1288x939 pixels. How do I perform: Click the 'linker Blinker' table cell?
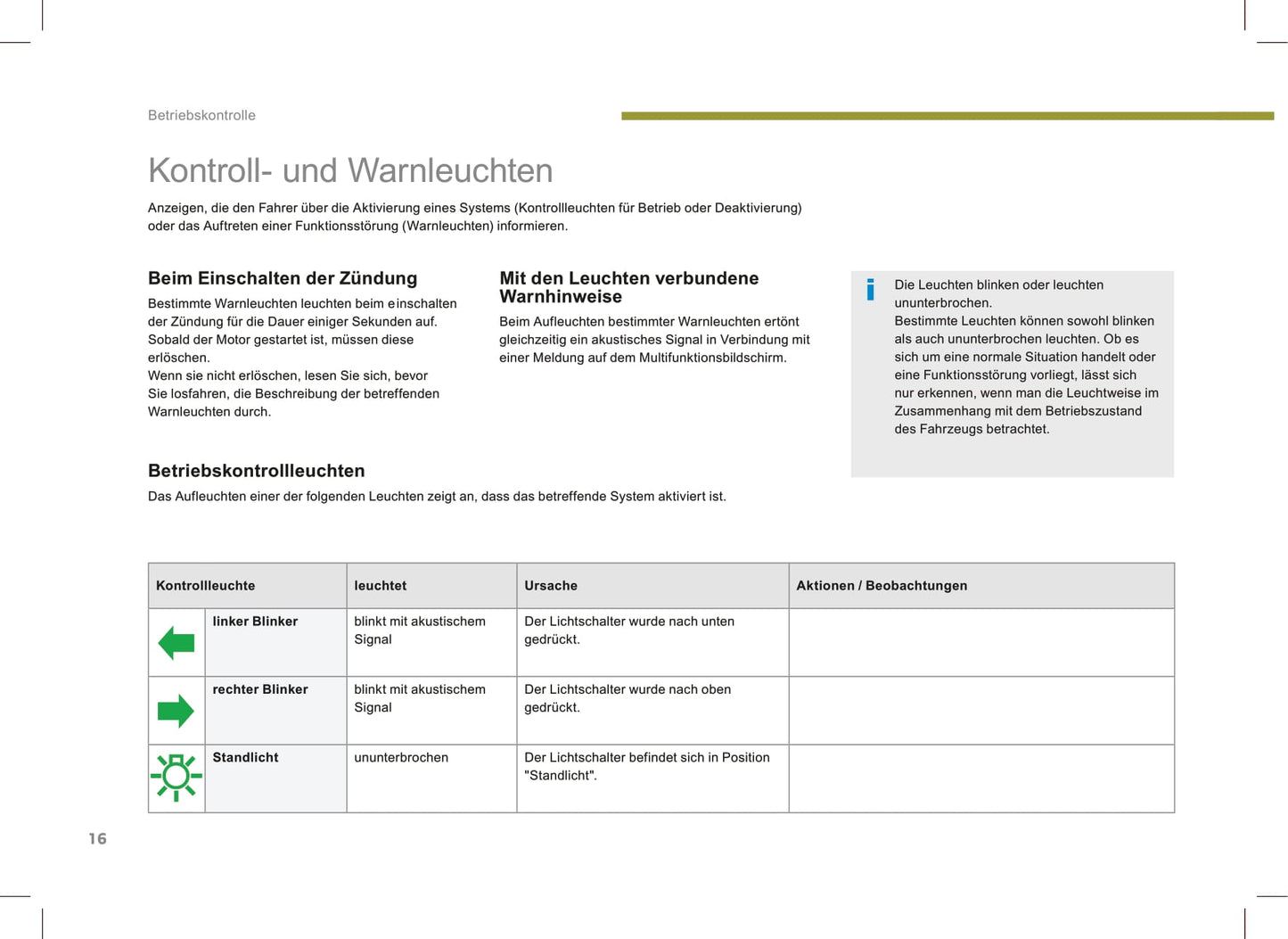275,642
